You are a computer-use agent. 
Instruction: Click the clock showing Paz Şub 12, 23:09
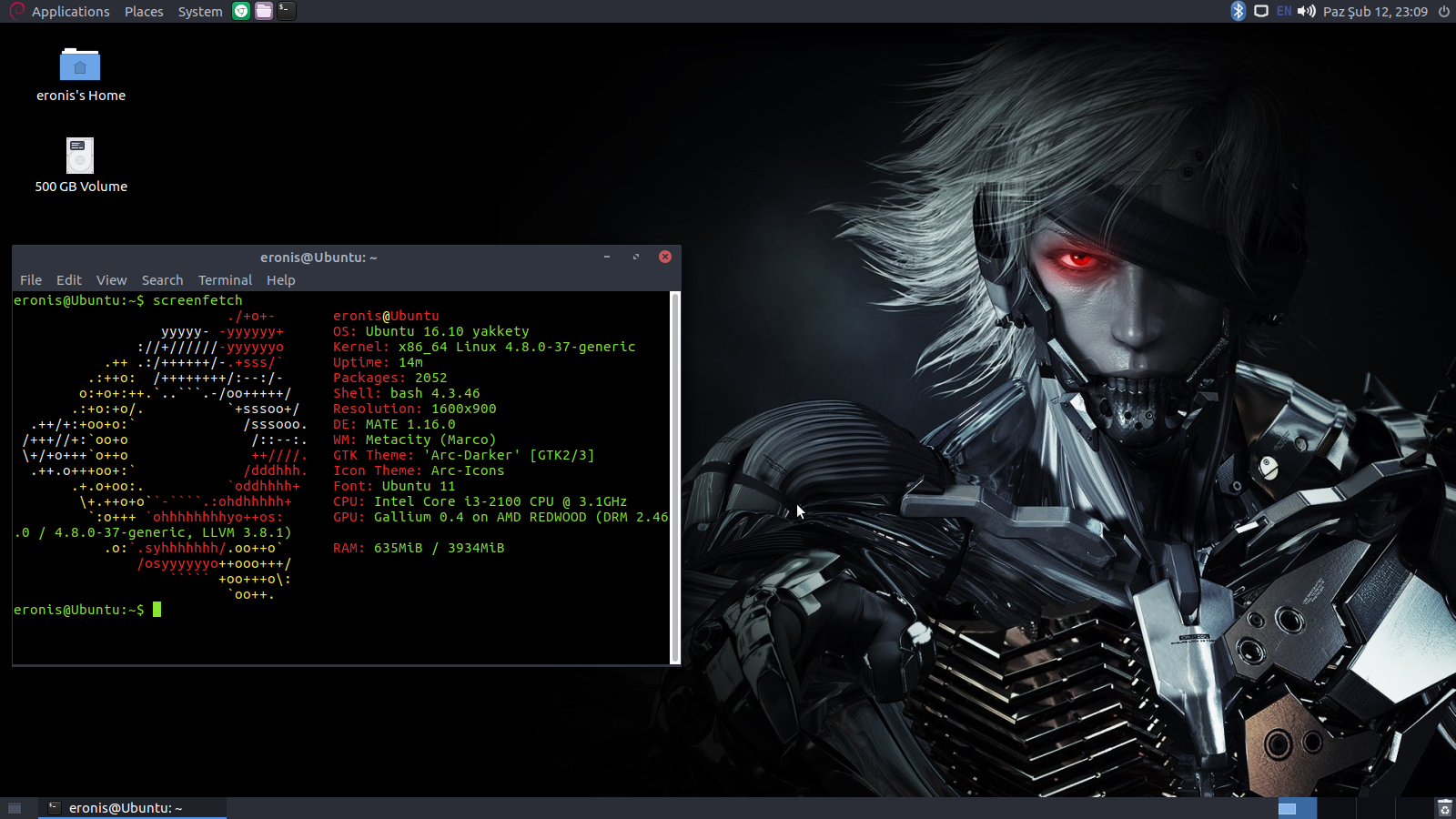(1375, 11)
